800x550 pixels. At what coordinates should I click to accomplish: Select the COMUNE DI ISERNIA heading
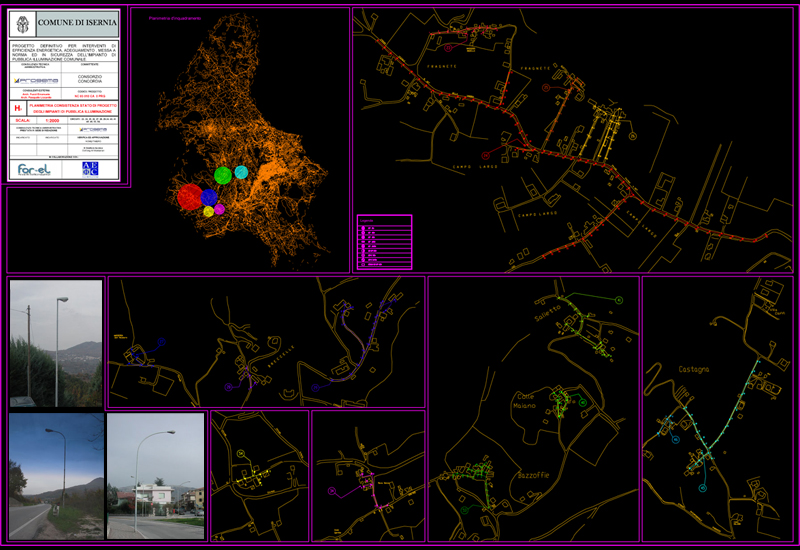(x=77, y=23)
